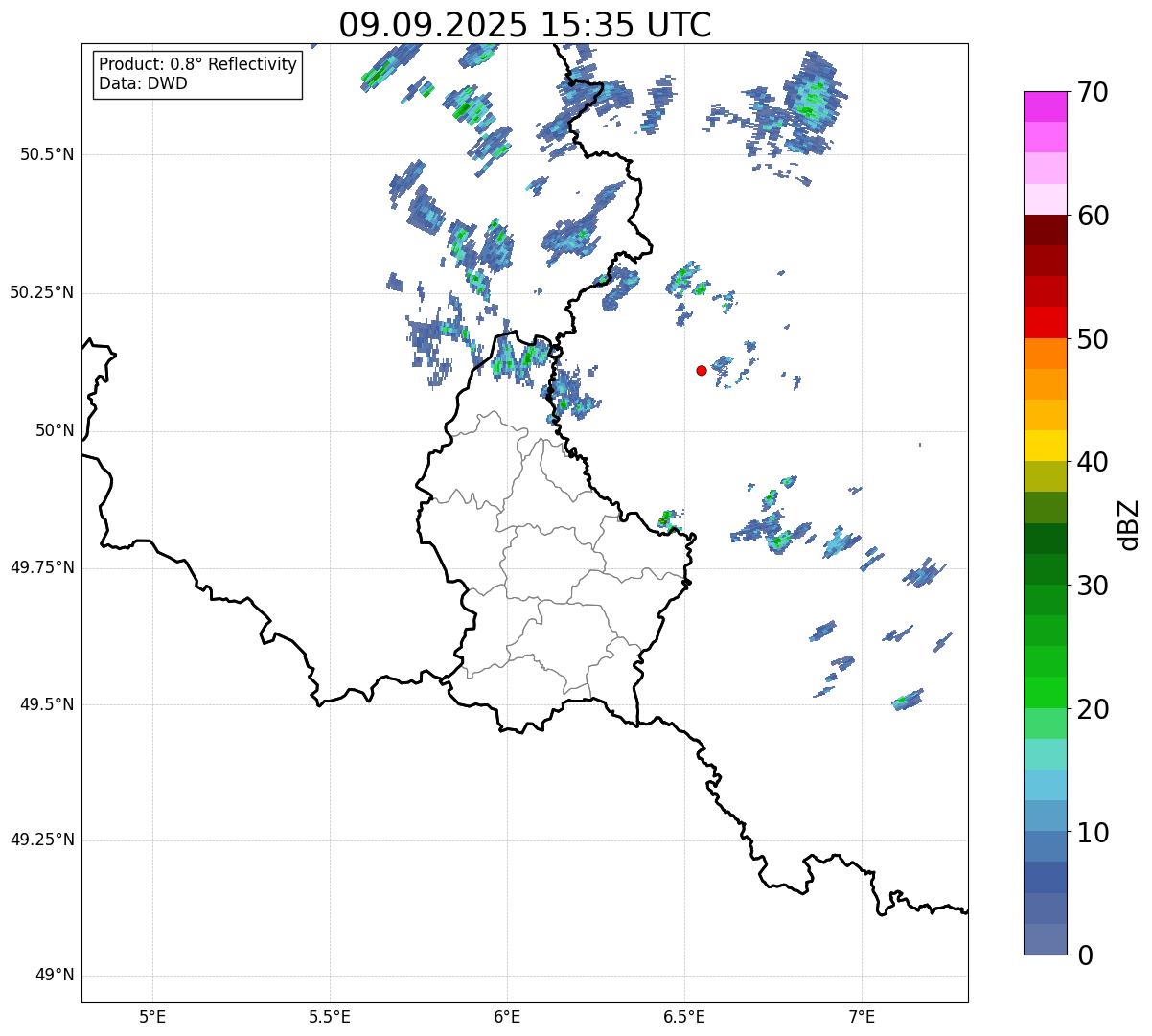1152x1036 pixels.
Task: Click the 50°N latitude label
Action: coord(55,431)
